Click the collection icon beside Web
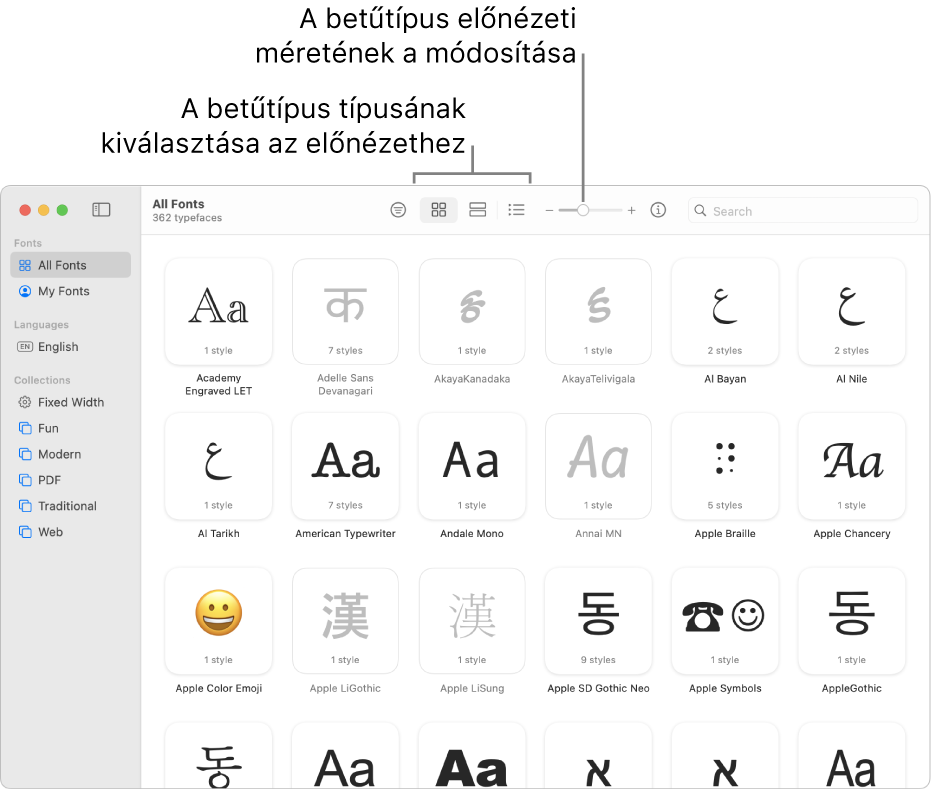The height and width of the screenshot is (790, 934). coord(25,532)
